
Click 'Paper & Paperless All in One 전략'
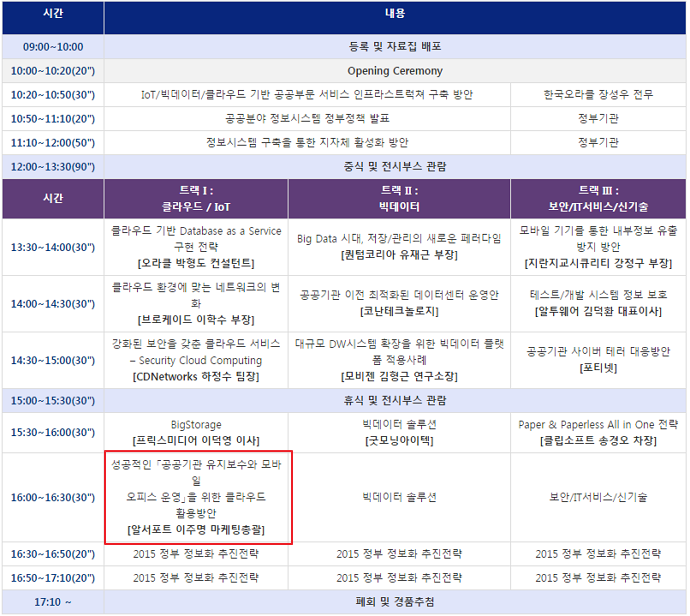click(598, 432)
